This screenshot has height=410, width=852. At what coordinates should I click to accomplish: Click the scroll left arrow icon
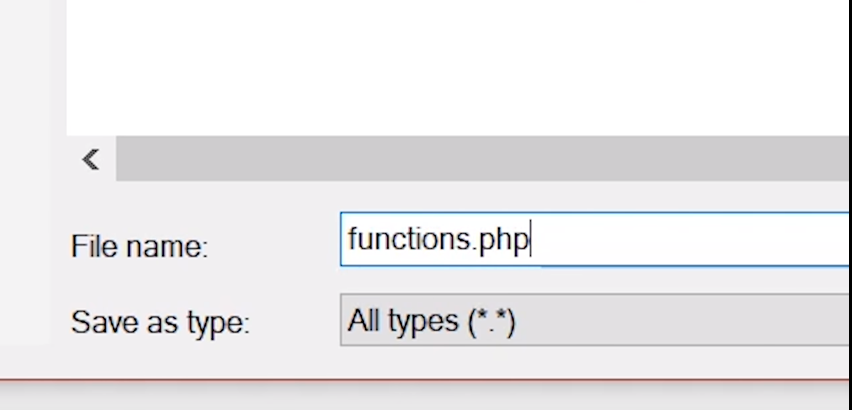(91, 160)
